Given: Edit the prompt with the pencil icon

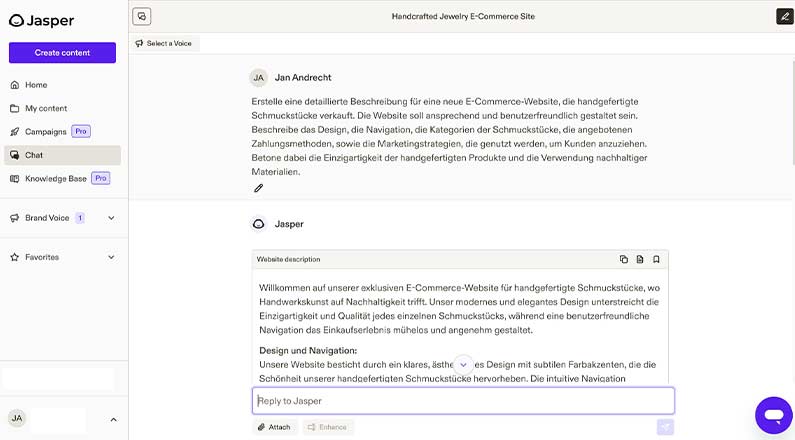Looking at the screenshot, I should coord(259,188).
